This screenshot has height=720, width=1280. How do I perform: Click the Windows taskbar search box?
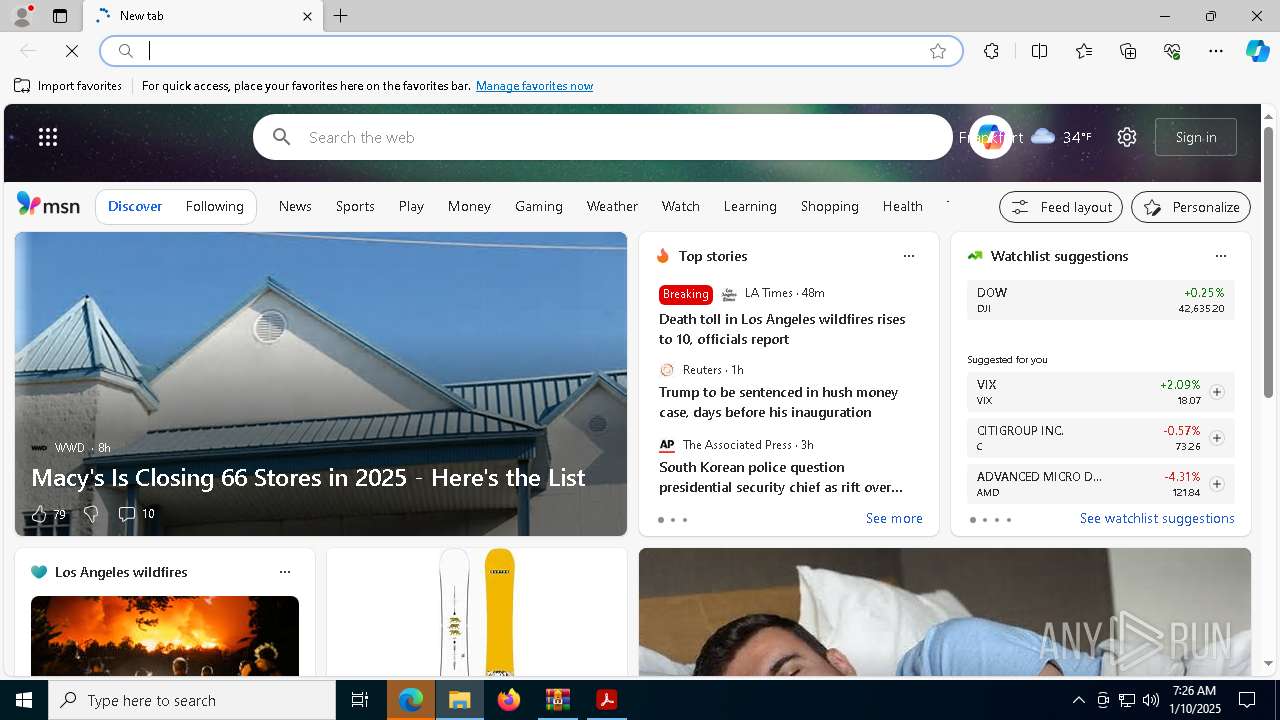pos(192,700)
